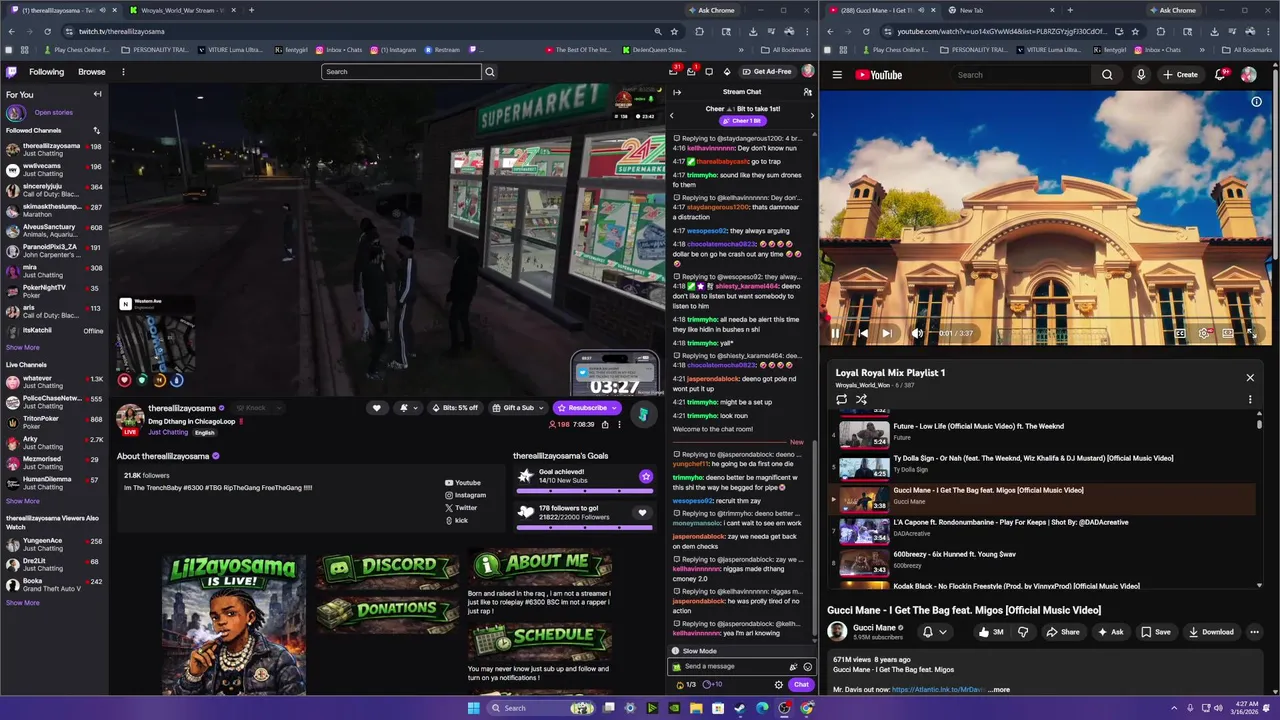Screen dimensions: 1280x720
Task: Click the purple Chat send button
Action: 801,685
